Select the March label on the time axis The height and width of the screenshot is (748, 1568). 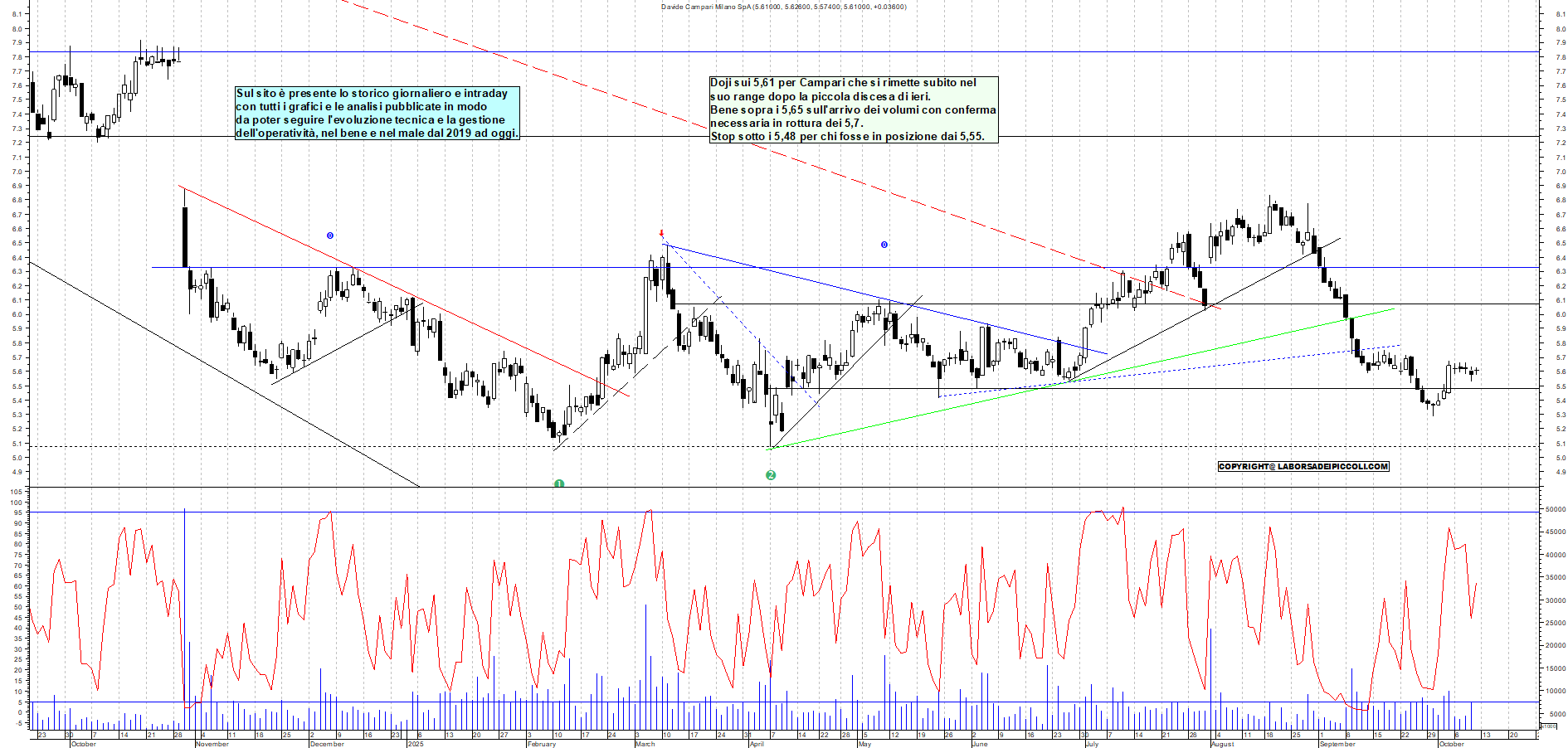tap(645, 744)
